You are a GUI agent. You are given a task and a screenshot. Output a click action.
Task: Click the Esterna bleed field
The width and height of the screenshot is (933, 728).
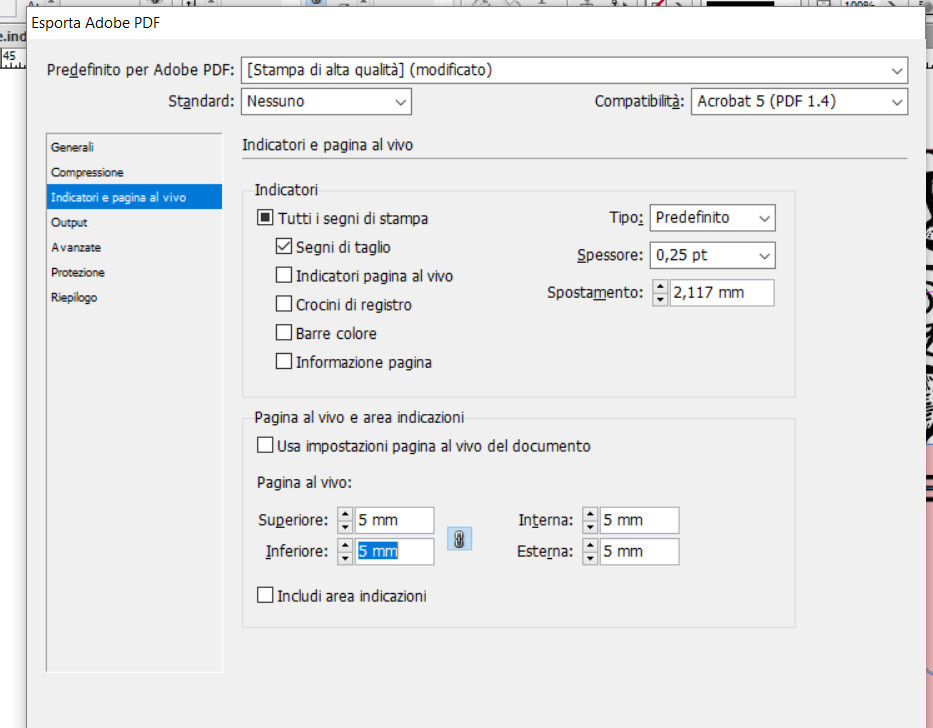pos(640,551)
